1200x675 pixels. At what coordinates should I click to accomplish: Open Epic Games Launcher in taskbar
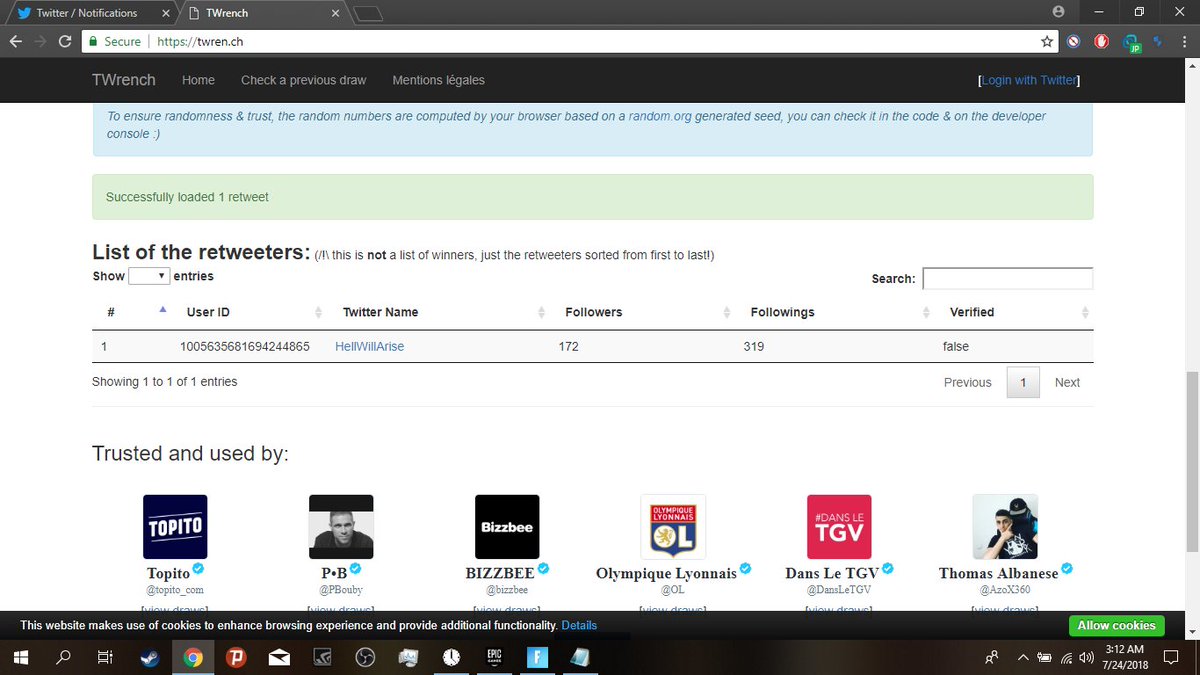[494, 657]
